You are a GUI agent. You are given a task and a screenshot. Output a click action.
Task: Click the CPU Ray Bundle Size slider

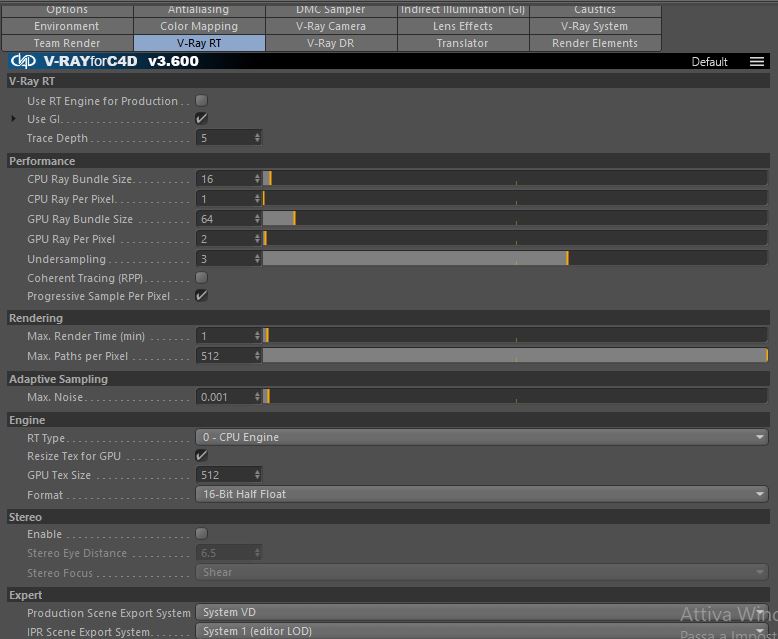pyautogui.click(x=515, y=179)
